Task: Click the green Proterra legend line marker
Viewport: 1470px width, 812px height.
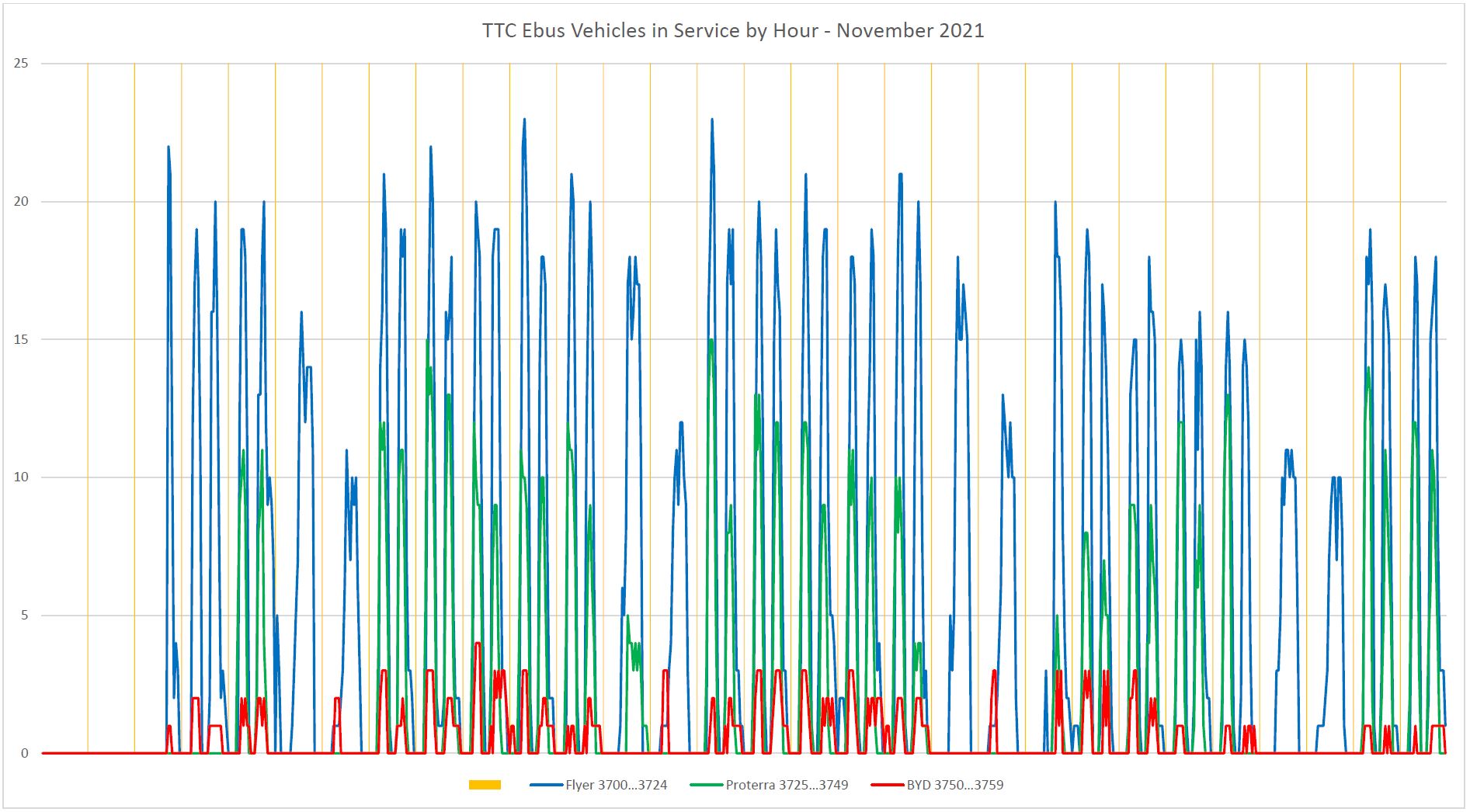Action: point(707,785)
